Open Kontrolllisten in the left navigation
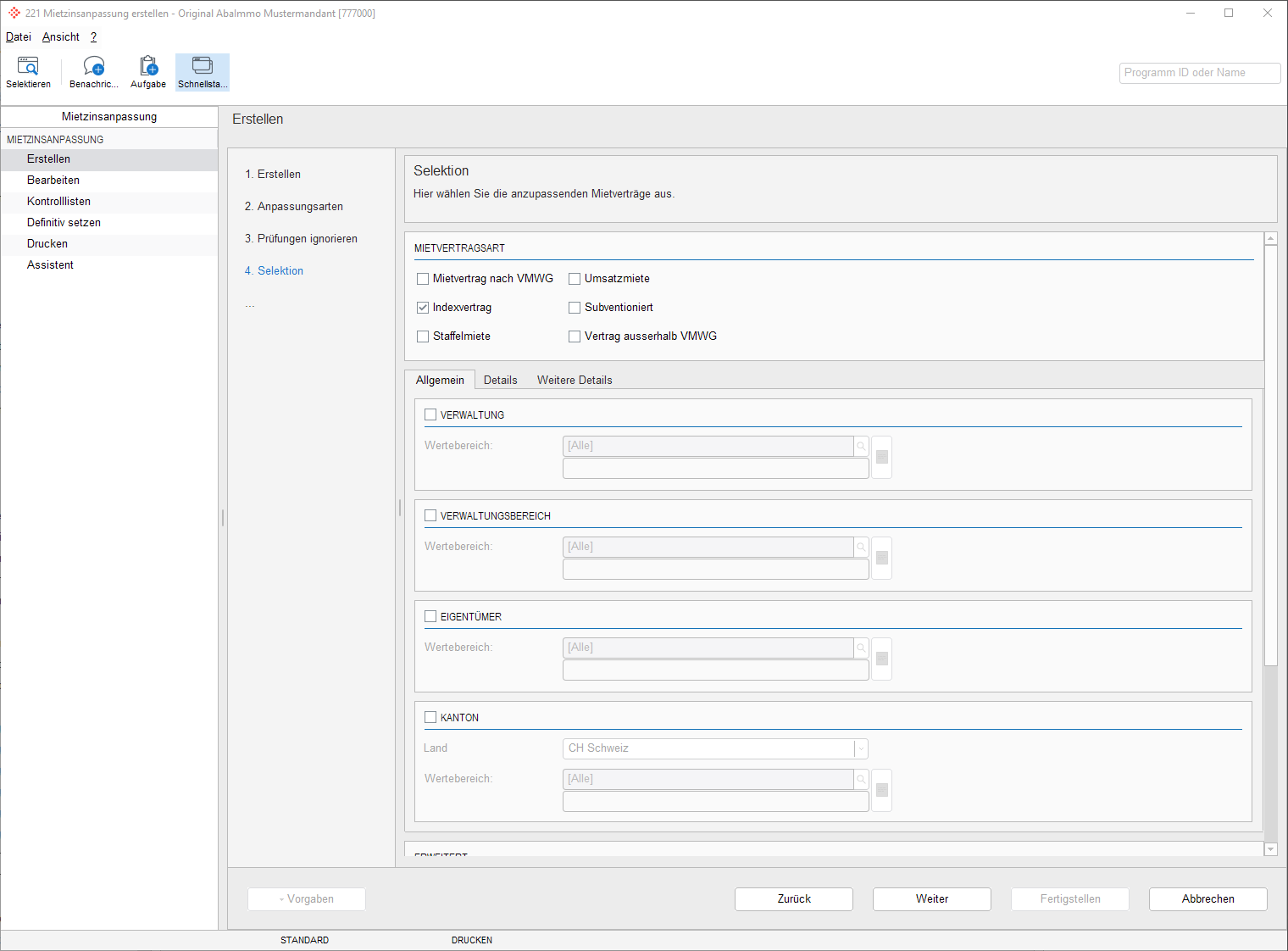 coord(109,202)
